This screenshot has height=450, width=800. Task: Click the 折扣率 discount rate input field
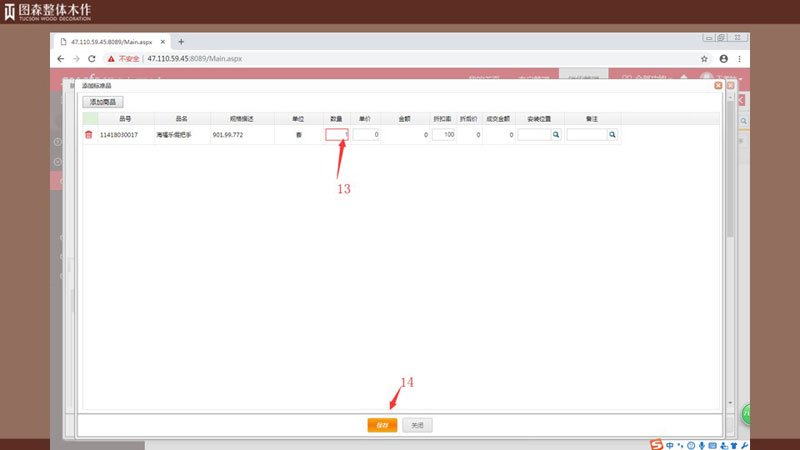click(444, 134)
